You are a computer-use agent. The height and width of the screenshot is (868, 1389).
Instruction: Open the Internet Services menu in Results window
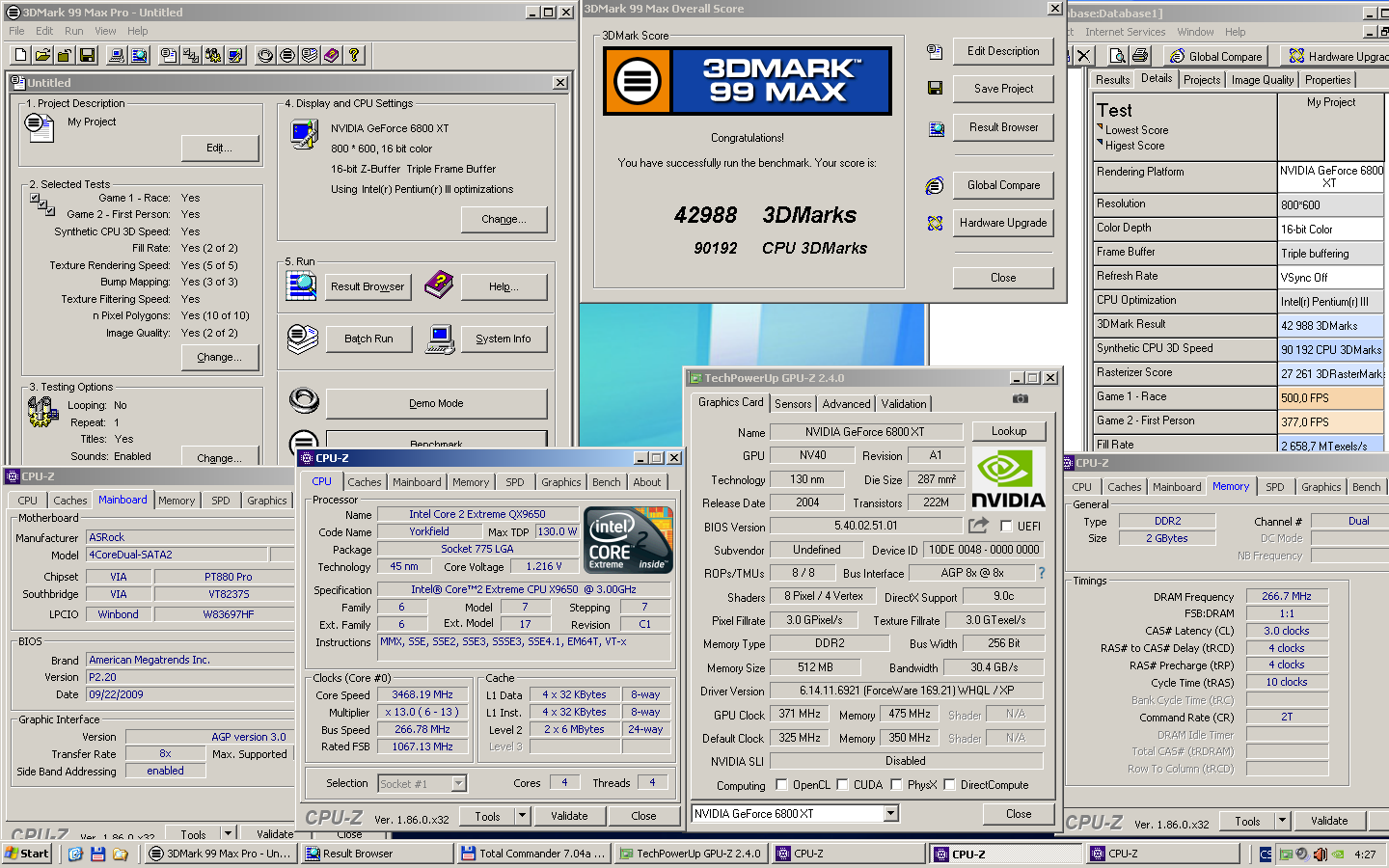point(1125,32)
